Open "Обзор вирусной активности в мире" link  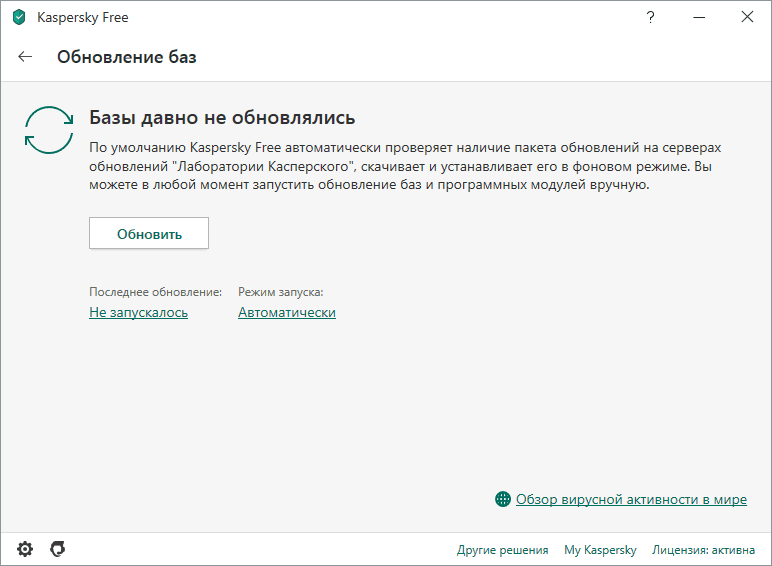click(631, 499)
